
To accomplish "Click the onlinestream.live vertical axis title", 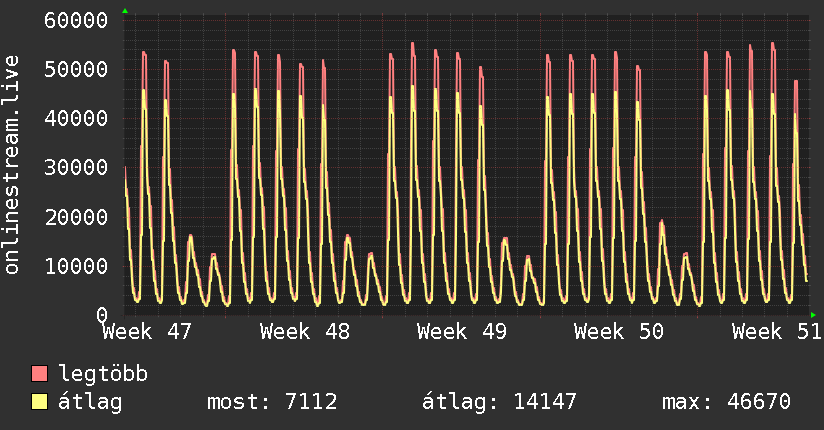I will 11,165.
